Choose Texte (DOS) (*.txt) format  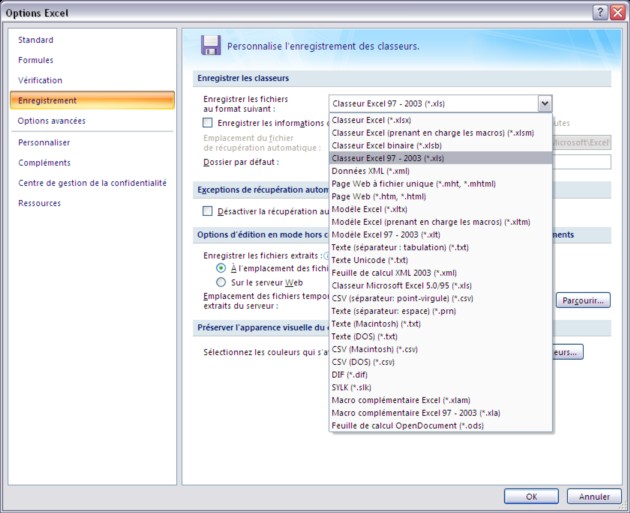(x=440, y=336)
